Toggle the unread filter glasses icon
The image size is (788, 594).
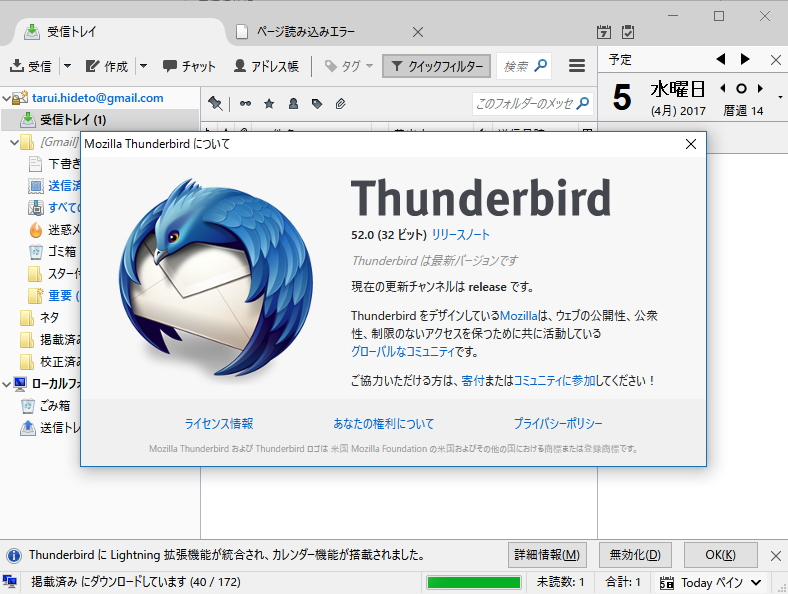click(x=245, y=104)
